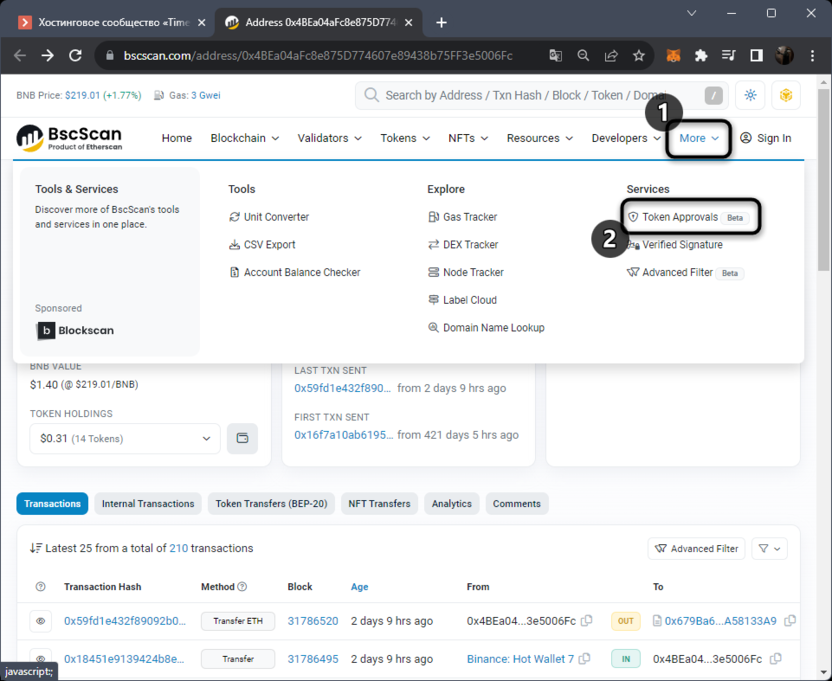Open block 31786520 link
832x681 pixels.
click(313, 621)
